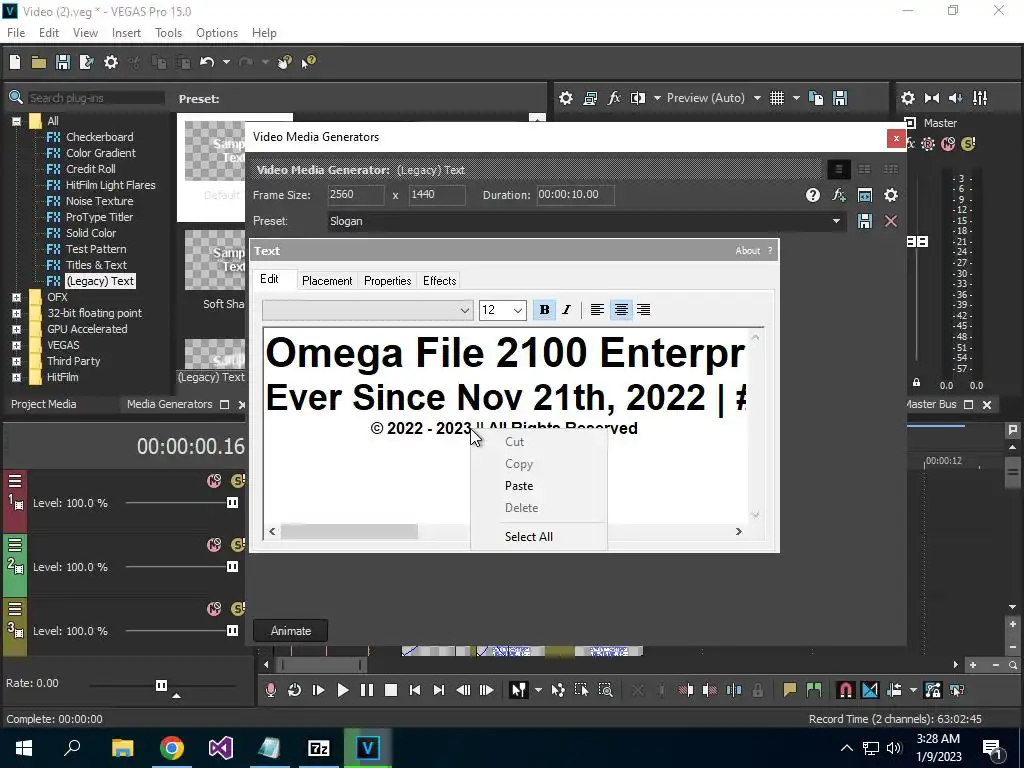This screenshot has height=768, width=1024.
Task: Collapse the All plug-ins tree folder
Action: point(16,121)
